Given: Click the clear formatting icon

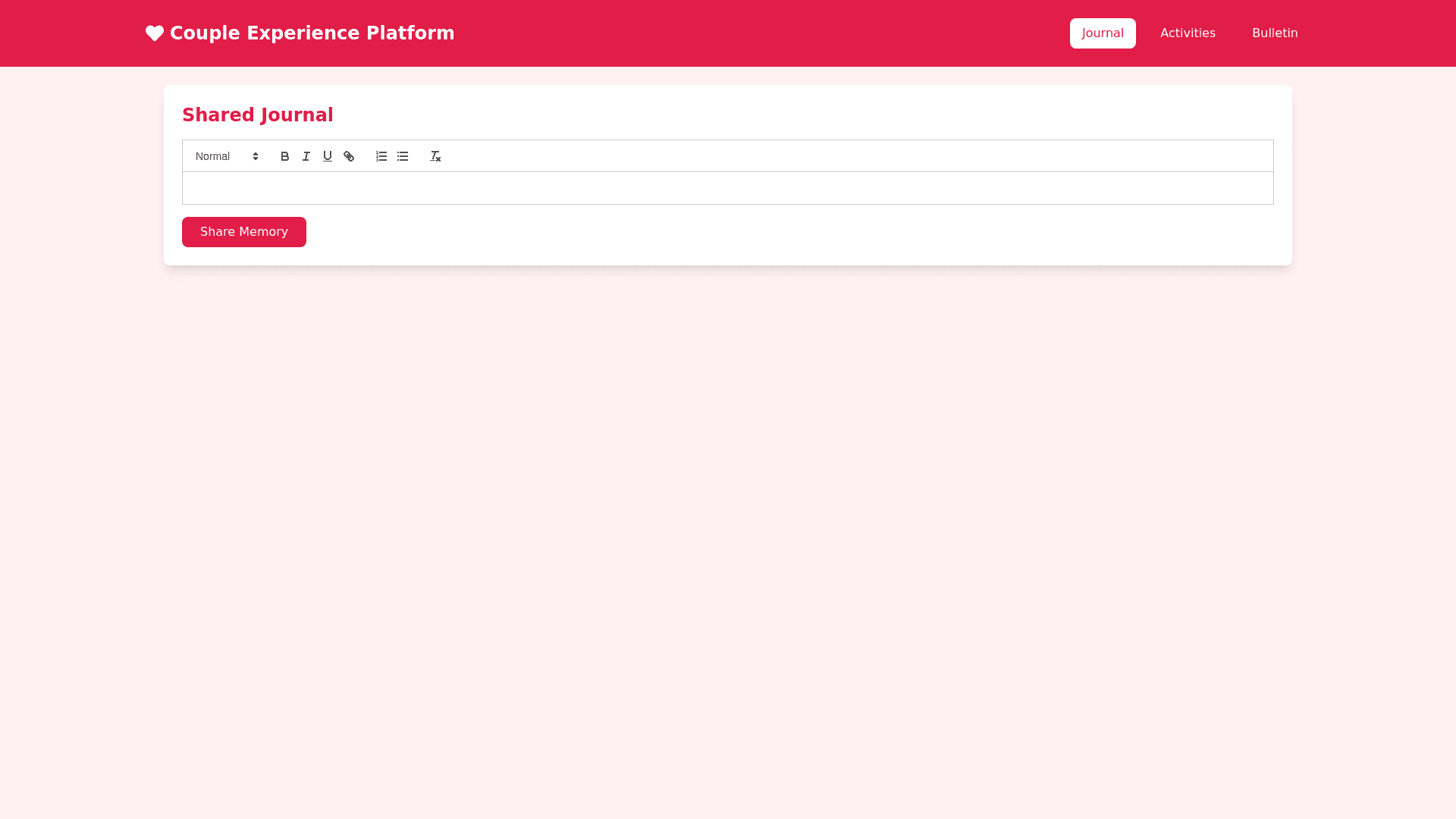Looking at the screenshot, I should point(435,156).
